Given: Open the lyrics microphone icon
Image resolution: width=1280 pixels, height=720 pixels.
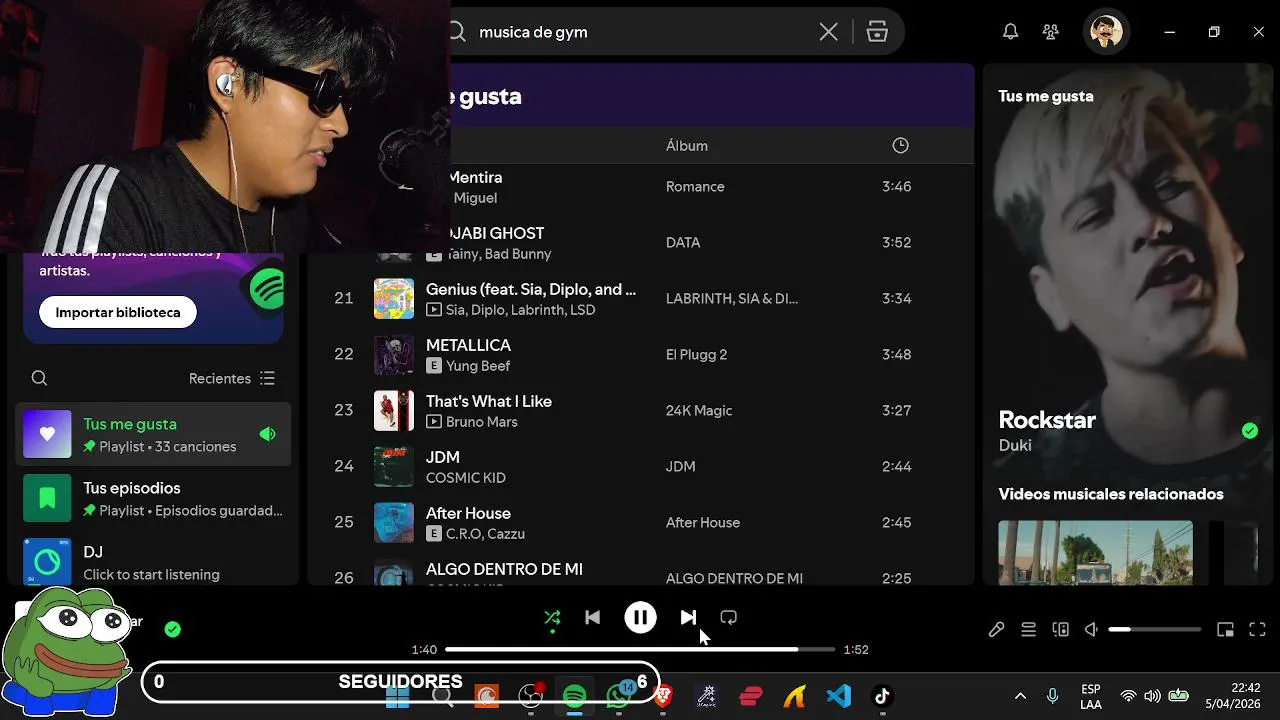Looking at the screenshot, I should (x=996, y=630).
